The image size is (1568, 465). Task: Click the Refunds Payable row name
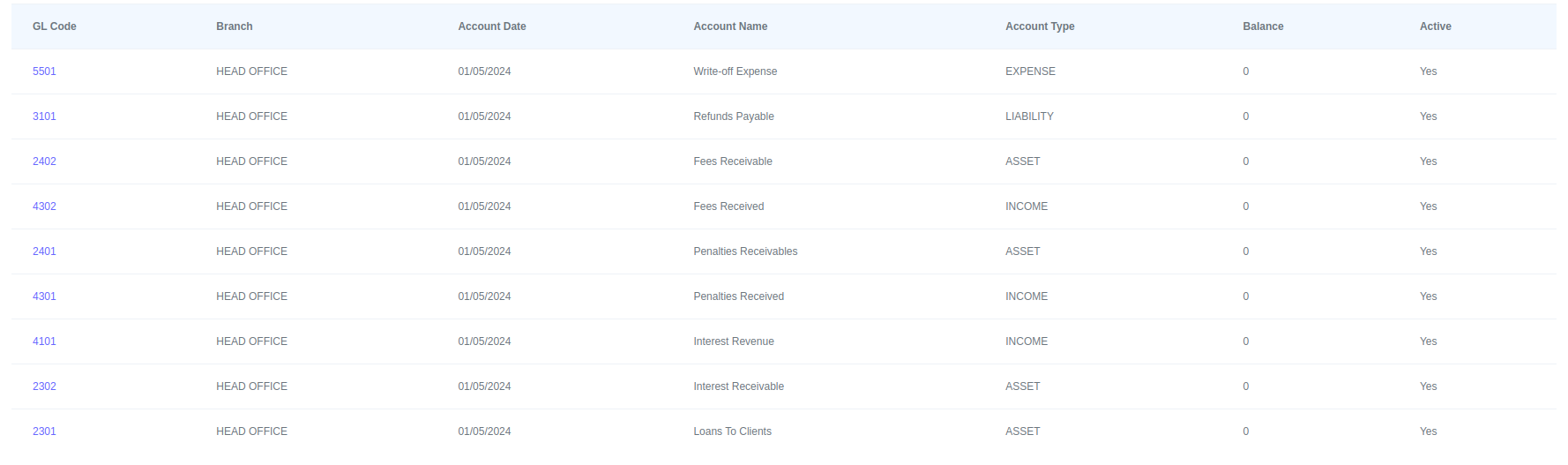733,116
